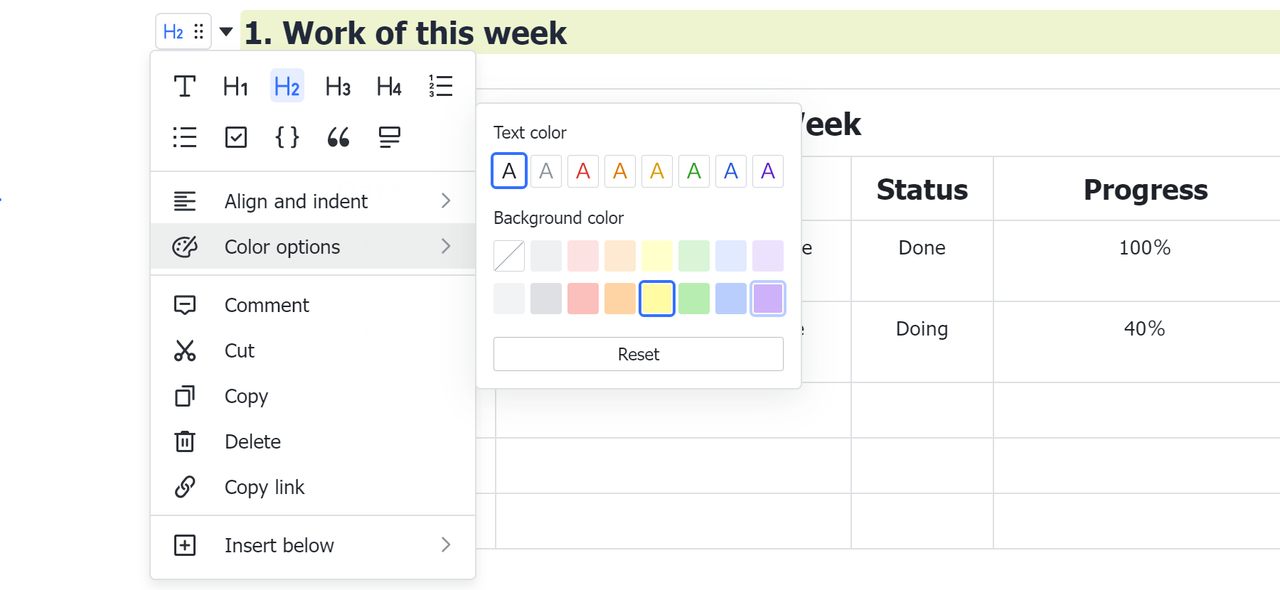Pick the red text color
This screenshot has width=1280, height=590.
point(583,171)
